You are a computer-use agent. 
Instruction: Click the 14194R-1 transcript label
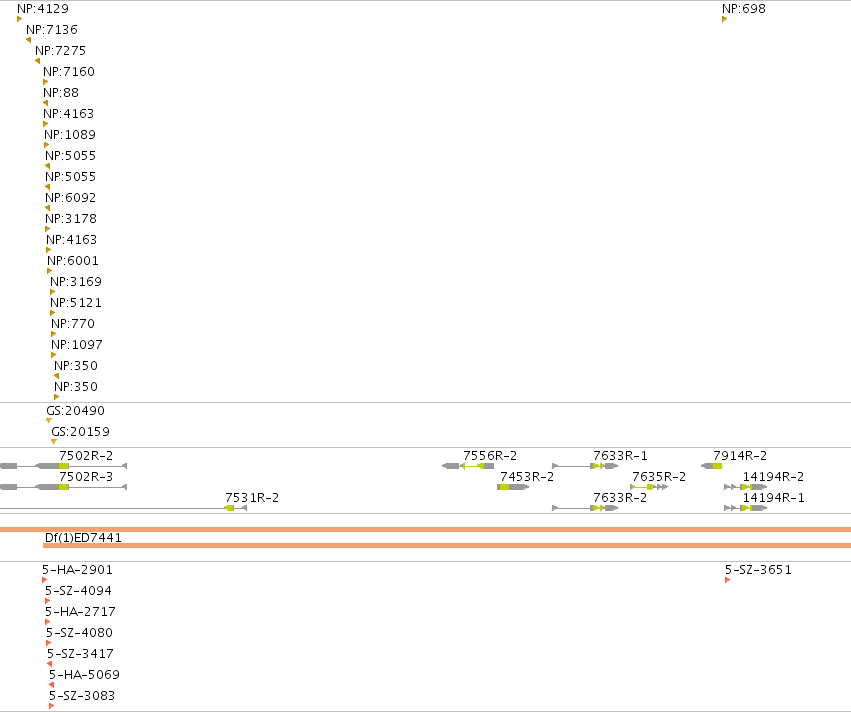773,498
